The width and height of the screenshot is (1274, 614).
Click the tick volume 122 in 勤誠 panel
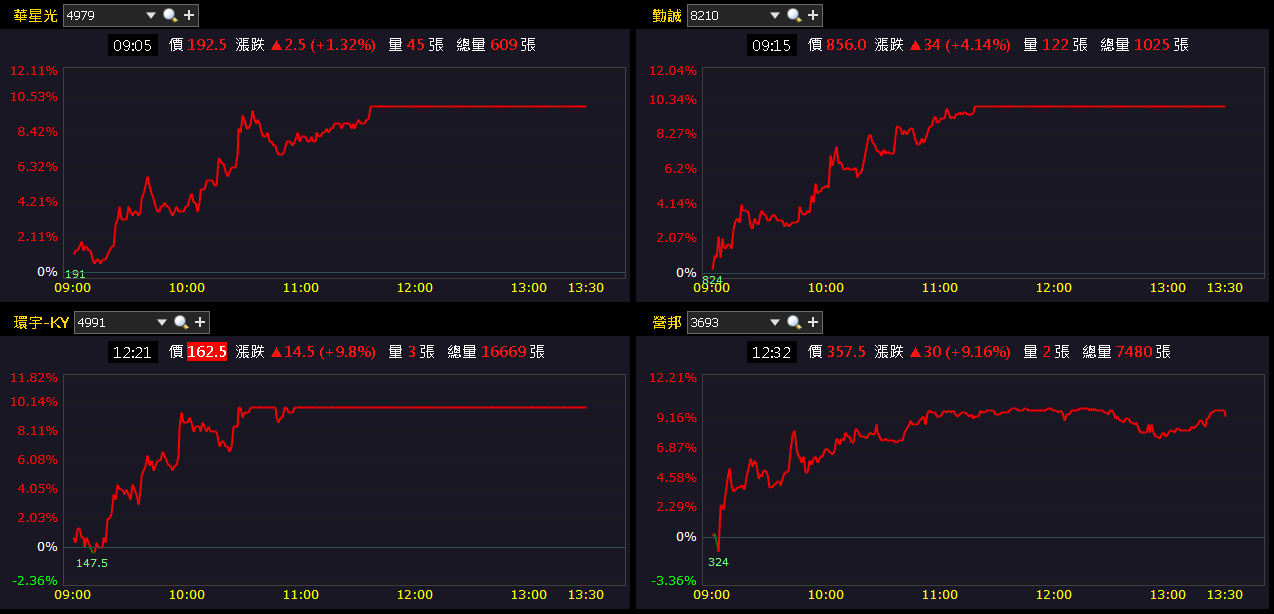tap(1056, 45)
